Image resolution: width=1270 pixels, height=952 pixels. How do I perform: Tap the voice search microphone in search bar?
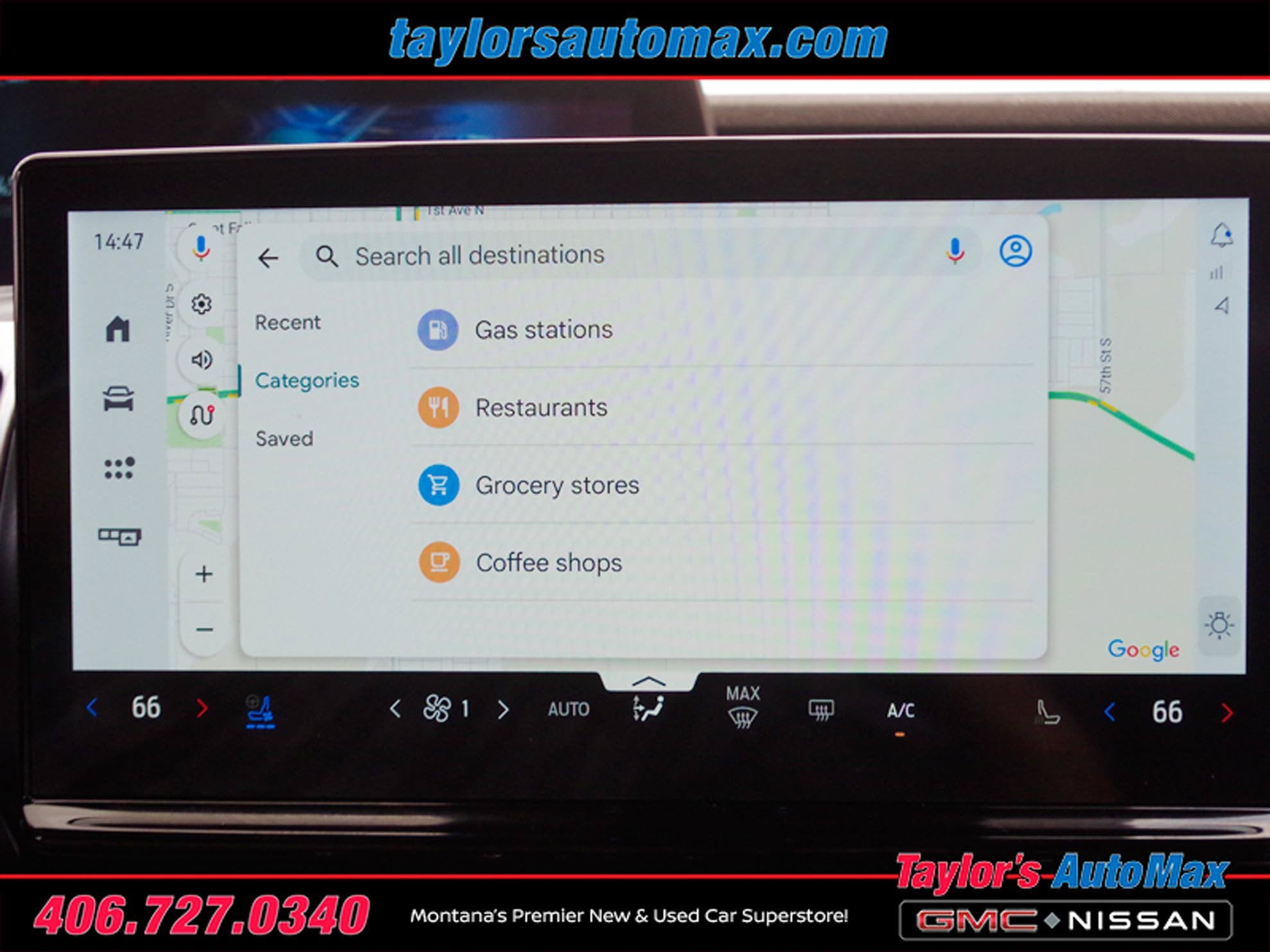(x=955, y=251)
